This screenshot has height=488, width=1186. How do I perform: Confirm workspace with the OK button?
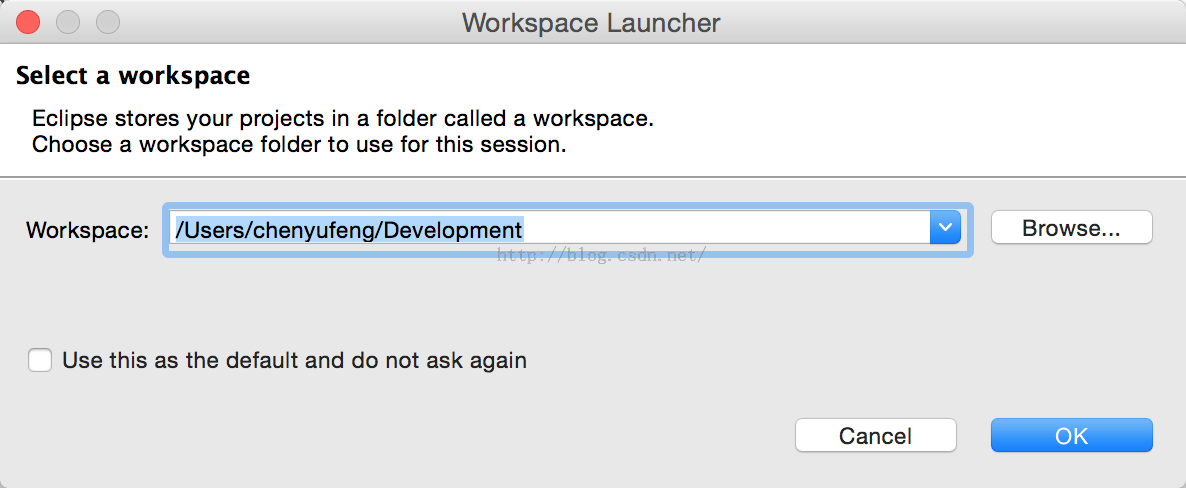coord(1071,436)
